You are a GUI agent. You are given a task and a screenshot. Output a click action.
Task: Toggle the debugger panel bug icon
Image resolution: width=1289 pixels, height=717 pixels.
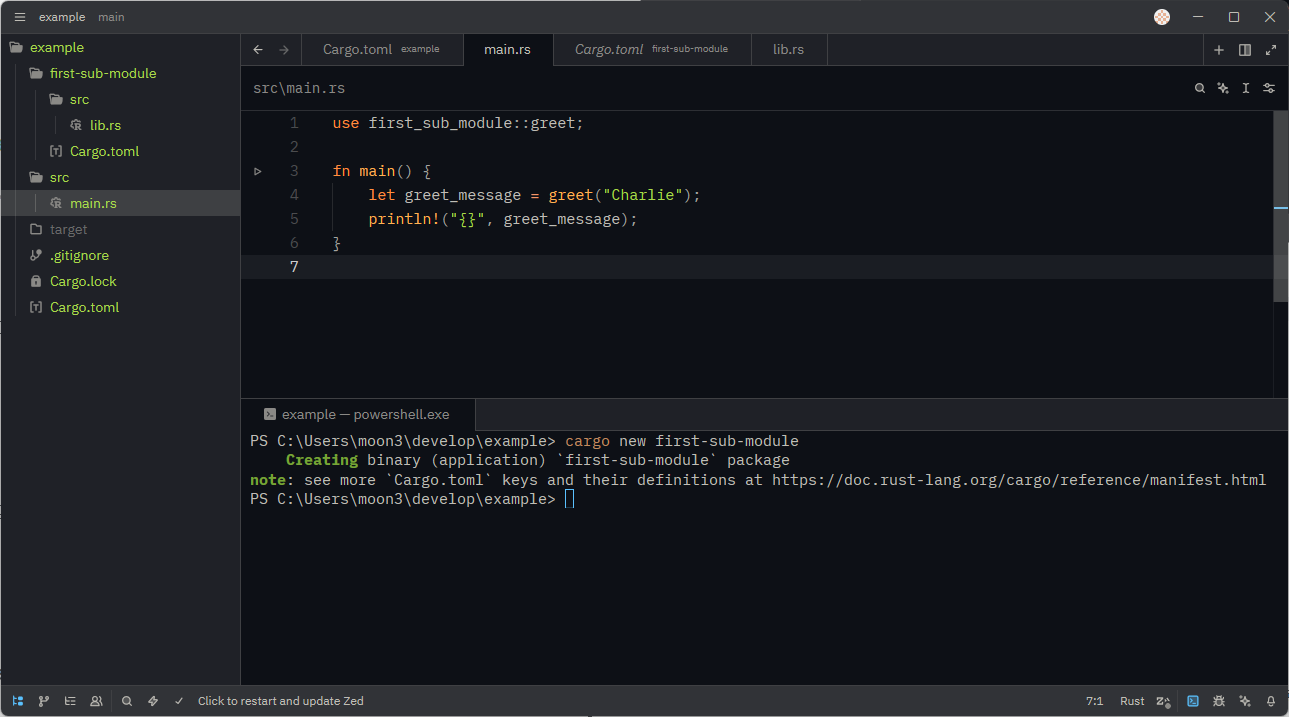point(1219,701)
